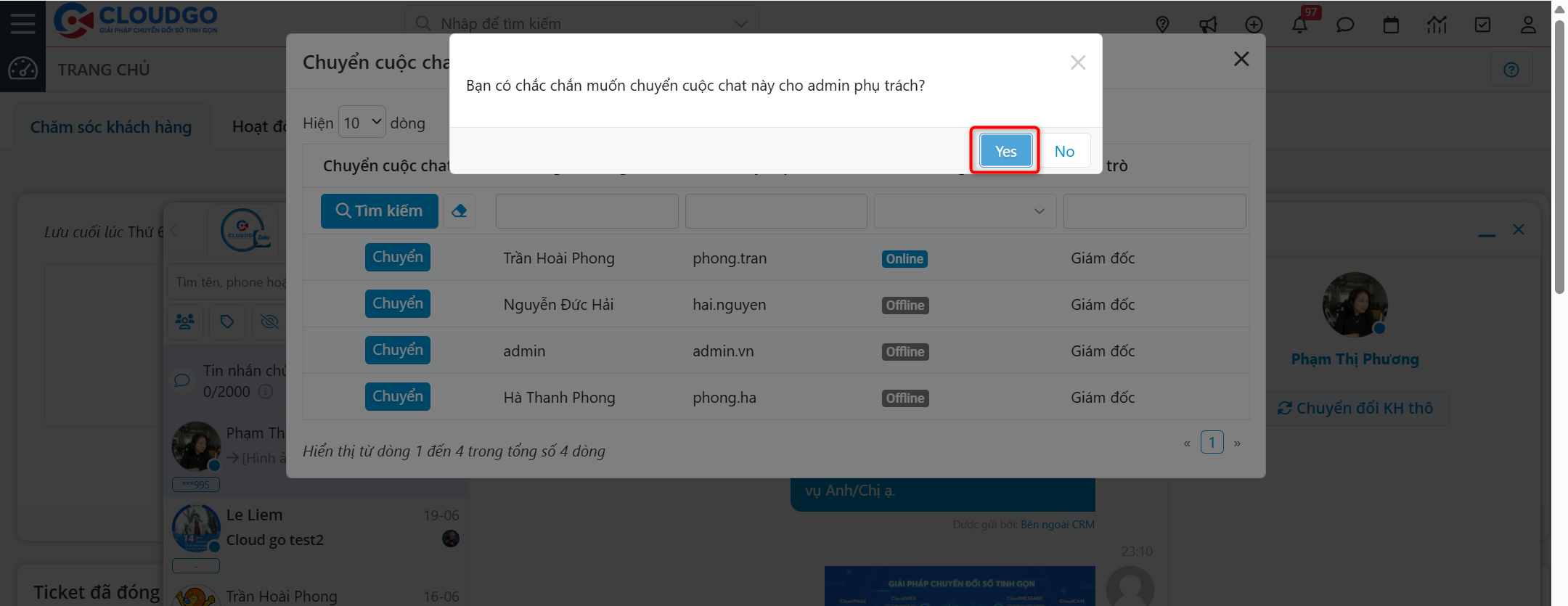
Task: Click the tag filter icon
Action: click(227, 322)
